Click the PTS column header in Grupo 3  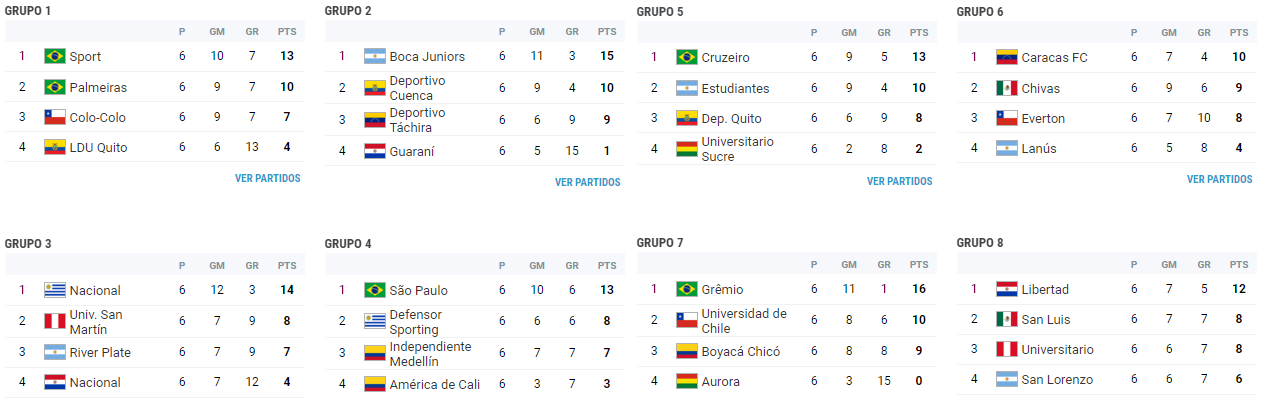(287, 265)
